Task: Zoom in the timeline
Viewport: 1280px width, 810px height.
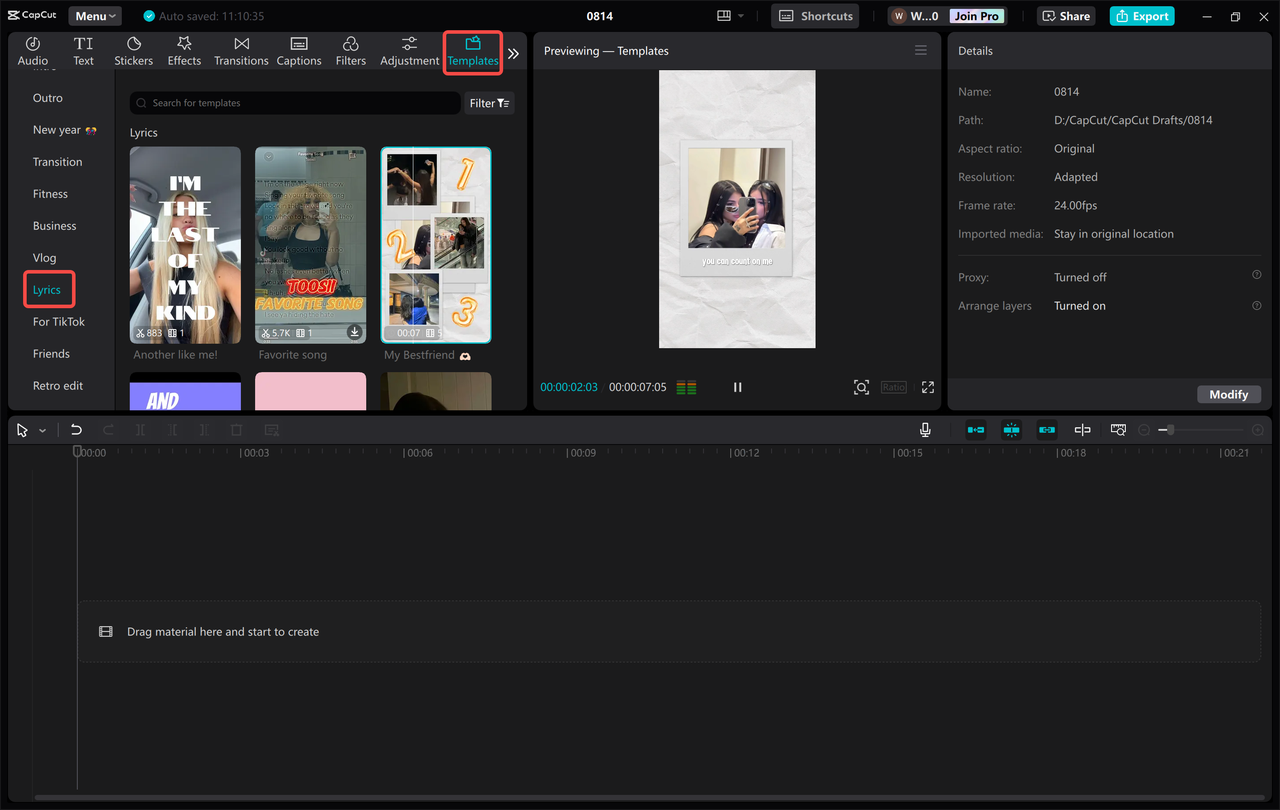Action: 1257,430
